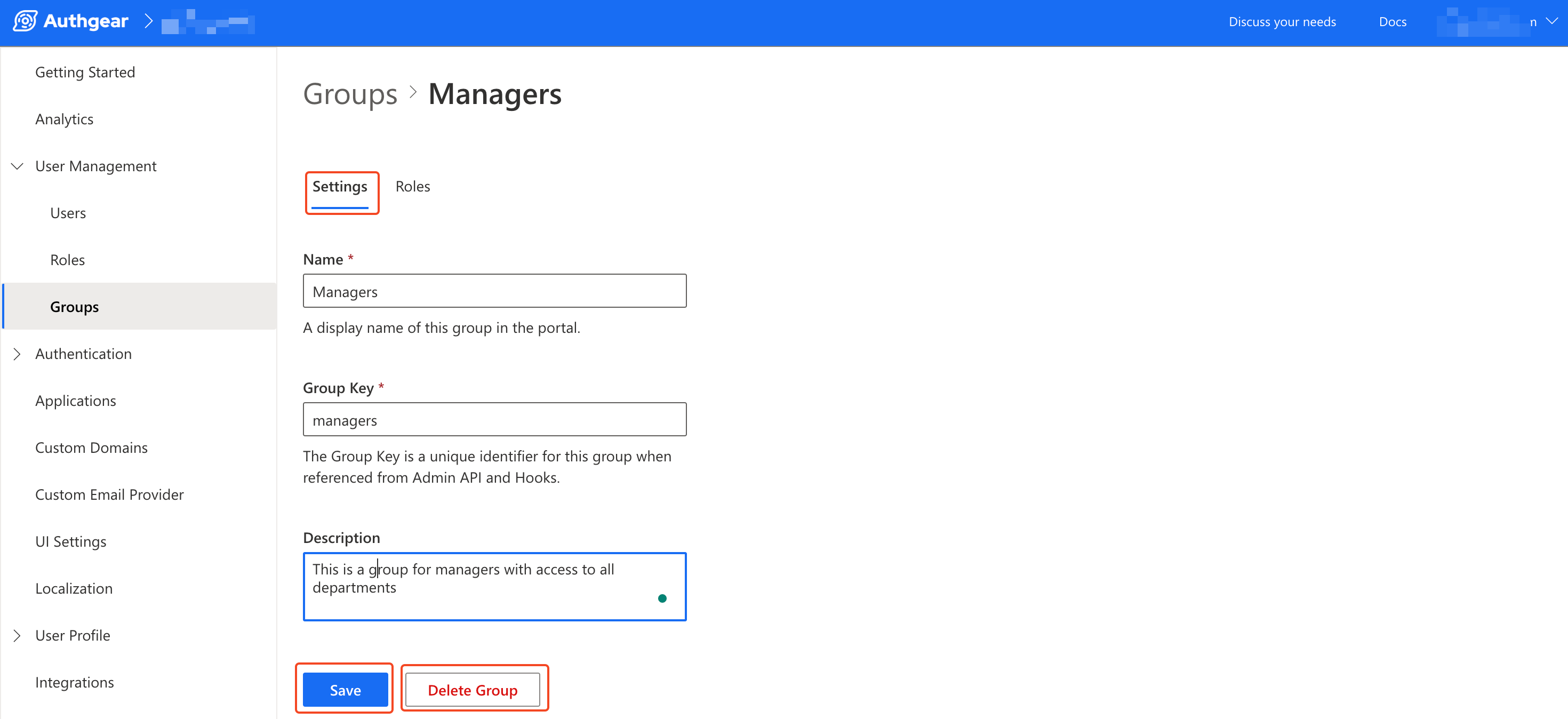The image size is (1568, 719).
Task: Collapse the User Management section
Action: [18, 166]
